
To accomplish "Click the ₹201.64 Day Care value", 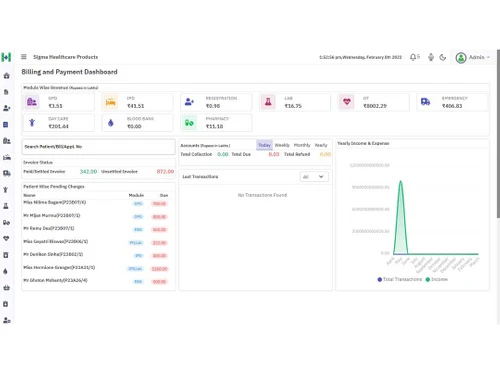I will [x=58, y=126].
